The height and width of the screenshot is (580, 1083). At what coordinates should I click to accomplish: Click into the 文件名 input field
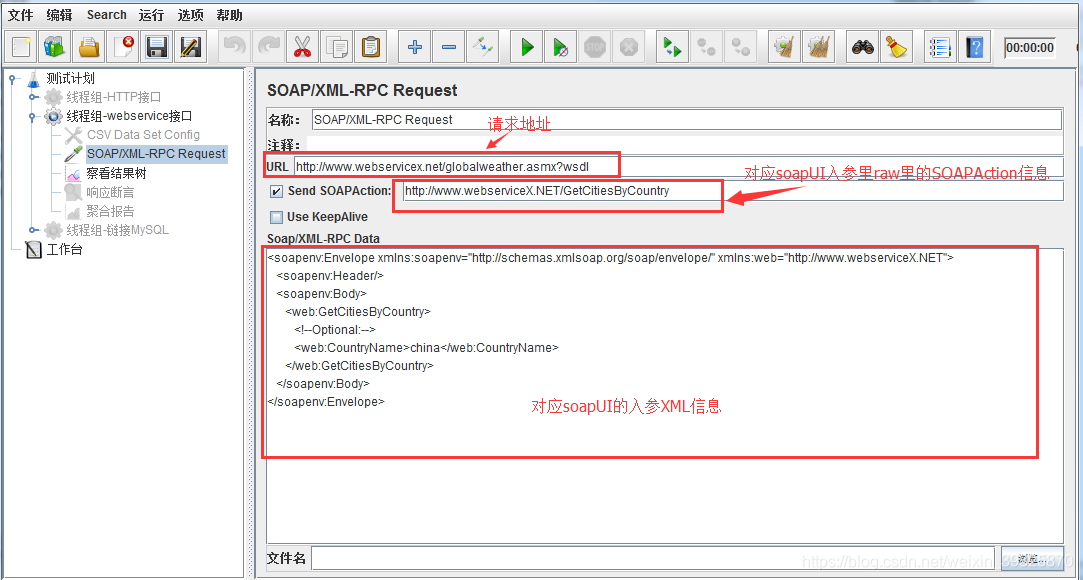point(655,558)
